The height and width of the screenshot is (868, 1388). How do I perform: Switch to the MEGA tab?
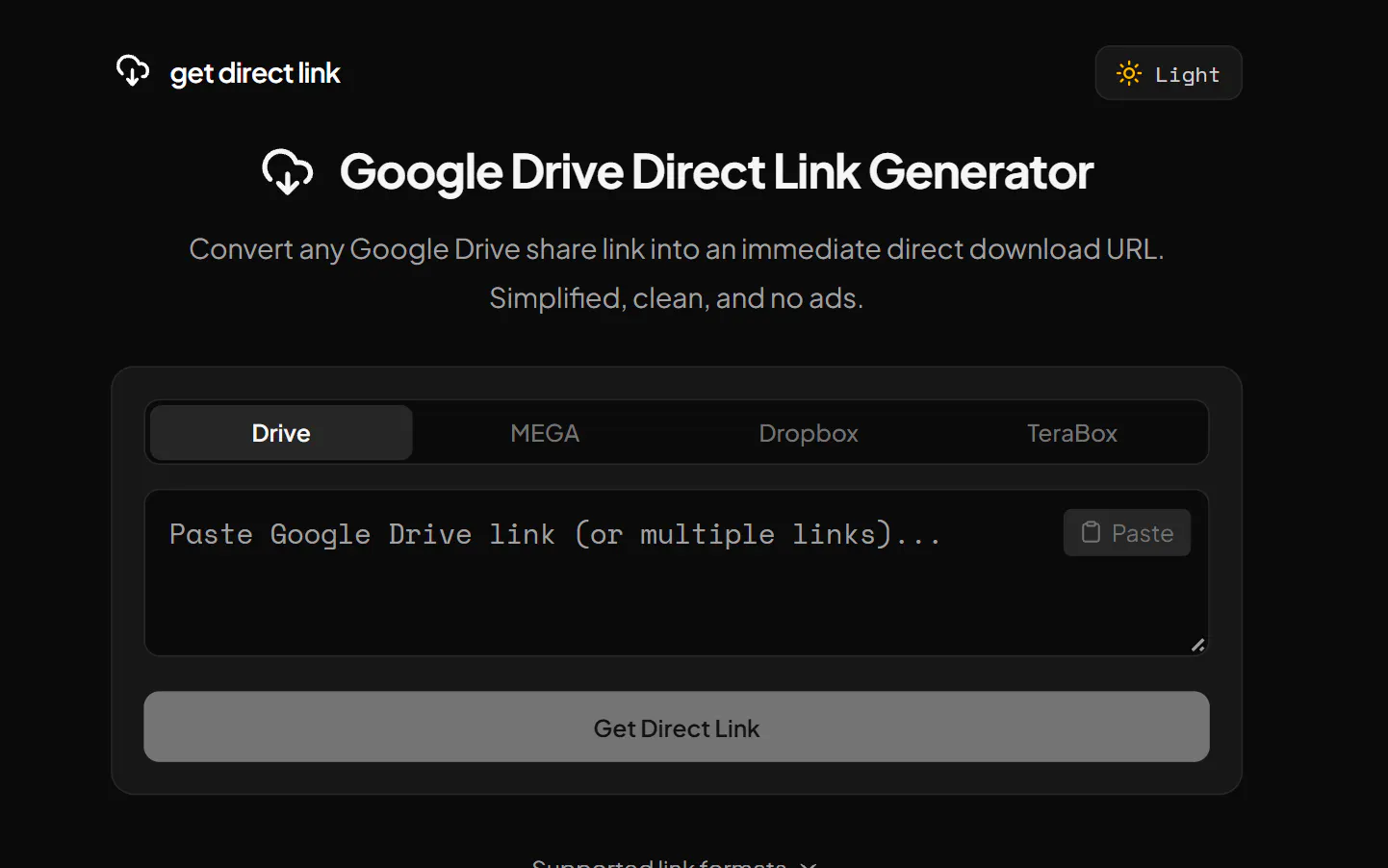pyautogui.click(x=545, y=433)
